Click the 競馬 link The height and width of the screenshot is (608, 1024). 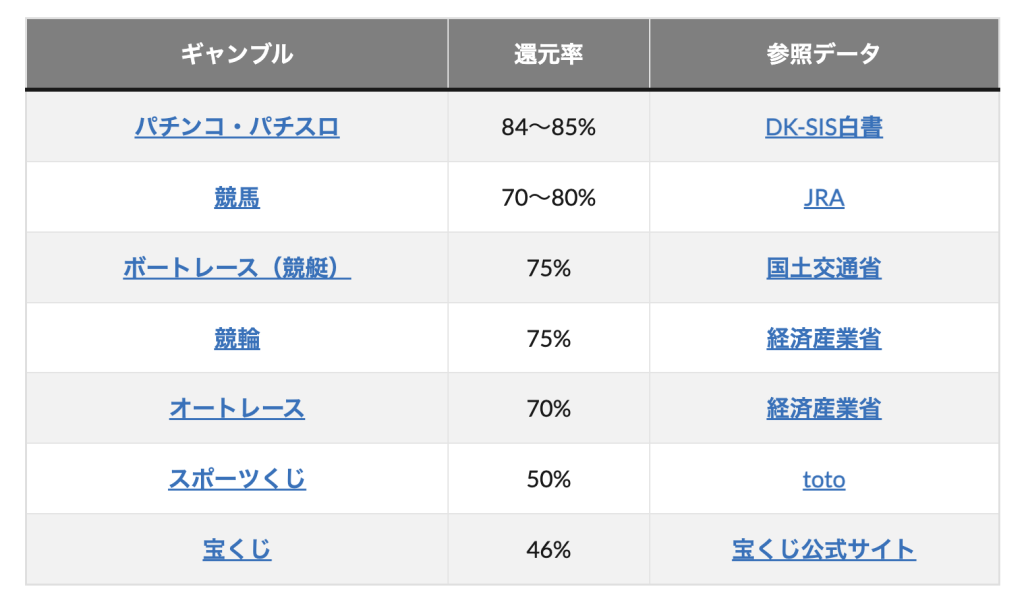[237, 198]
